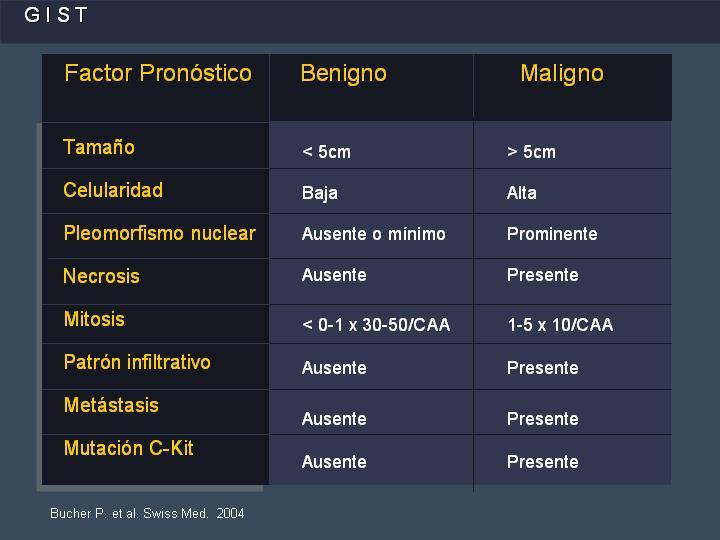Click the 'Baja' celularidad cell
Viewport: 720px width, 540px height.
(320, 193)
